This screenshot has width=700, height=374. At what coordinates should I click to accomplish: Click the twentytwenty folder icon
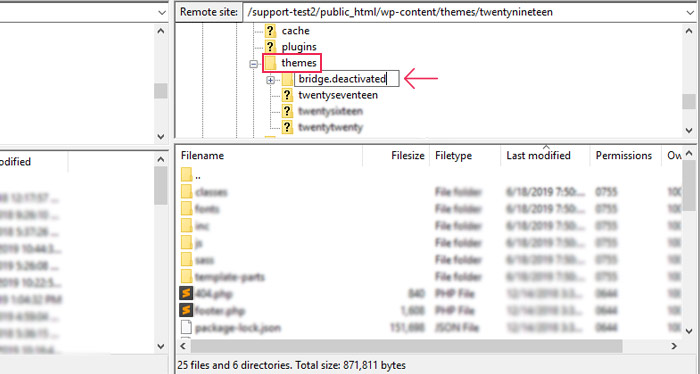click(287, 127)
